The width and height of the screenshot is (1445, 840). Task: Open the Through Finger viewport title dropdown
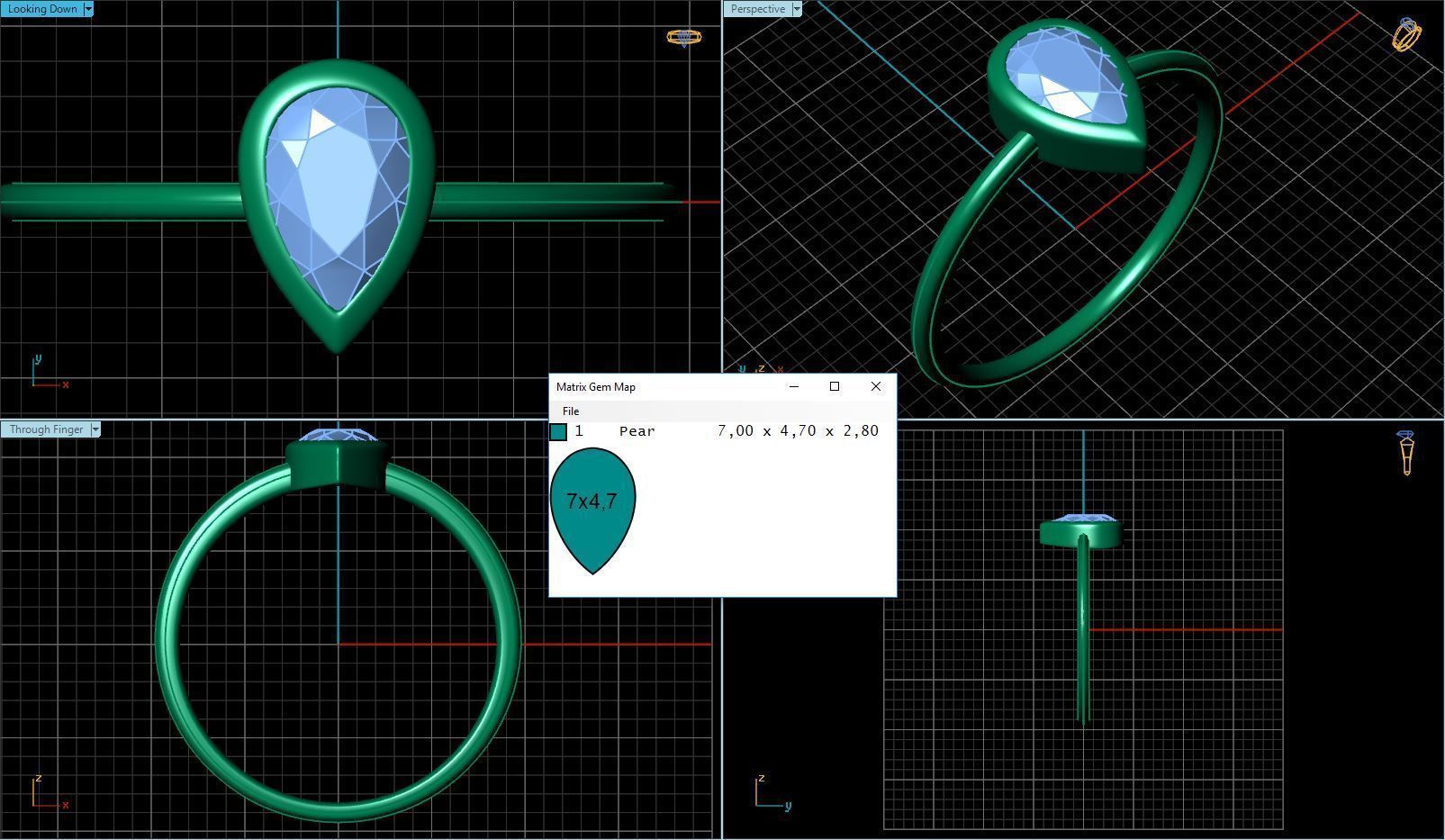click(x=95, y=429)
